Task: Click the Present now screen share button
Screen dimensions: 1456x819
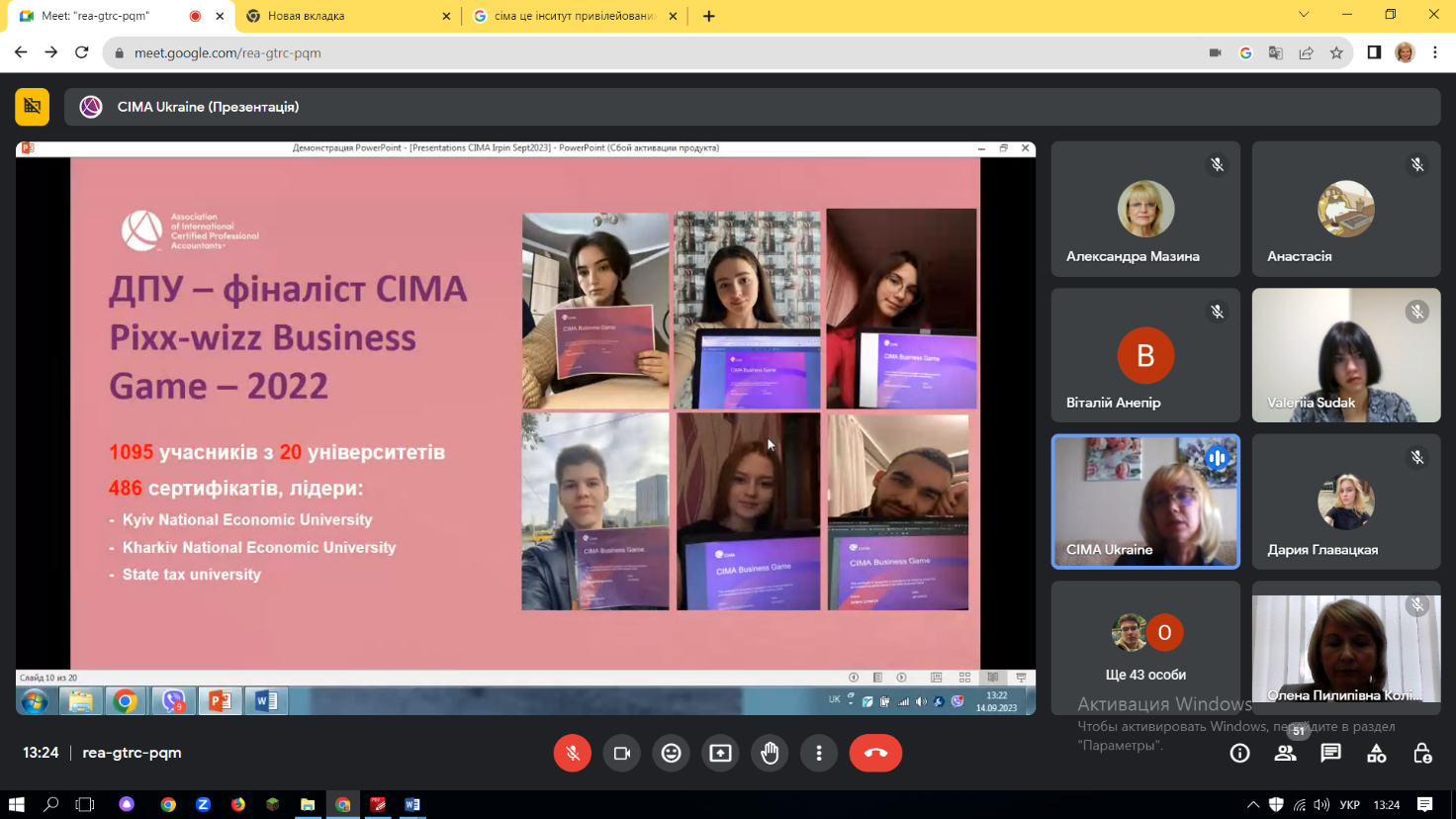Action: tap(720, 753)
